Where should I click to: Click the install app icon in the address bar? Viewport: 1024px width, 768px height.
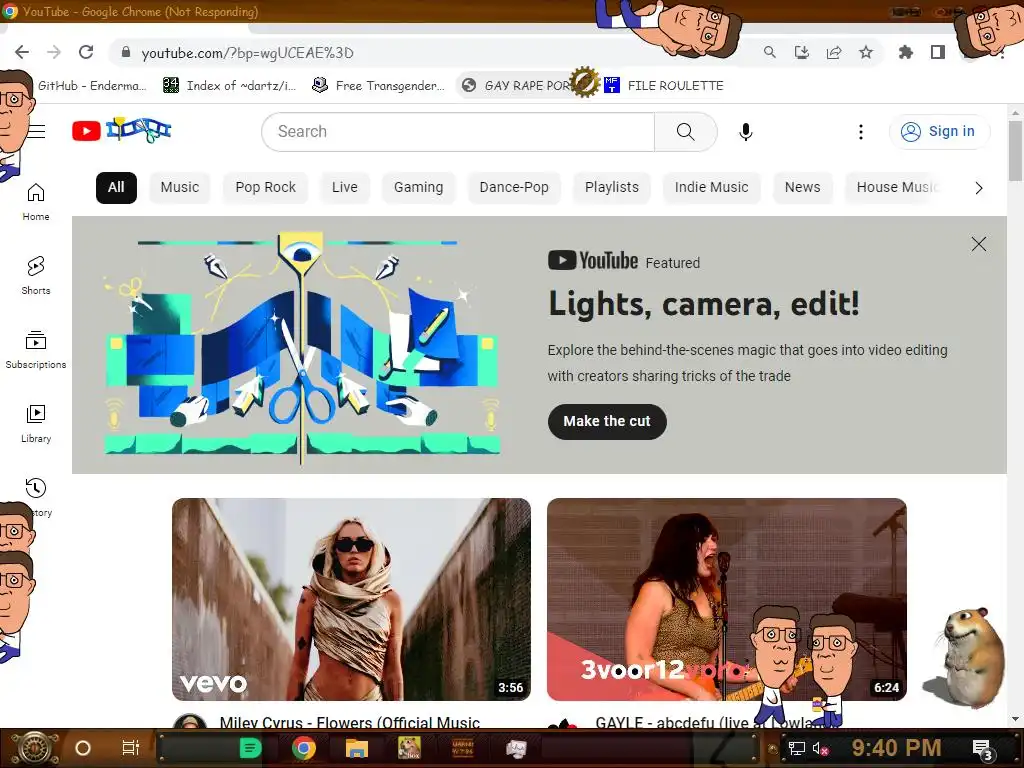pos(802,52)
